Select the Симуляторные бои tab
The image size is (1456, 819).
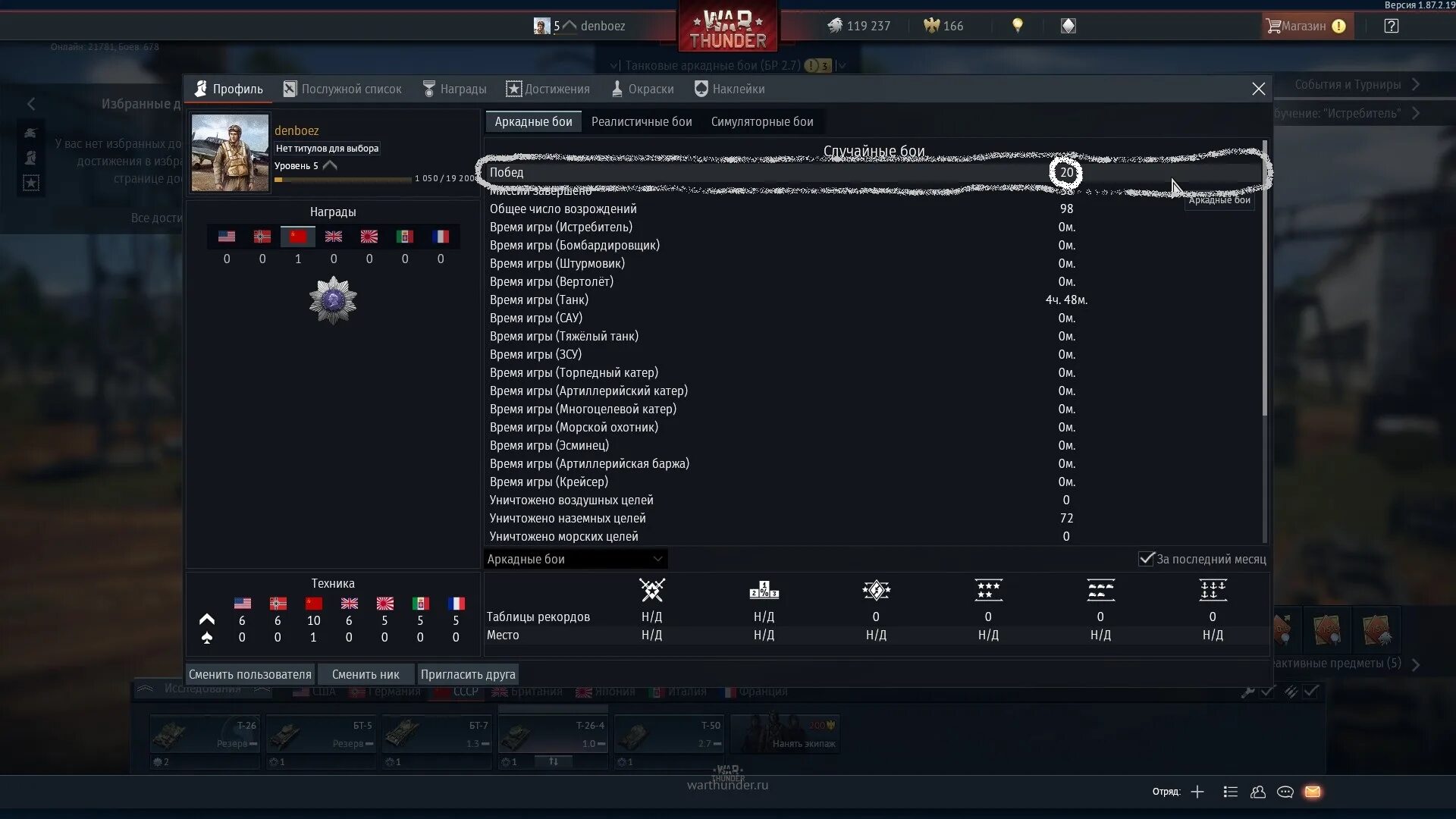pyautogui.click(x=763, y=121)
